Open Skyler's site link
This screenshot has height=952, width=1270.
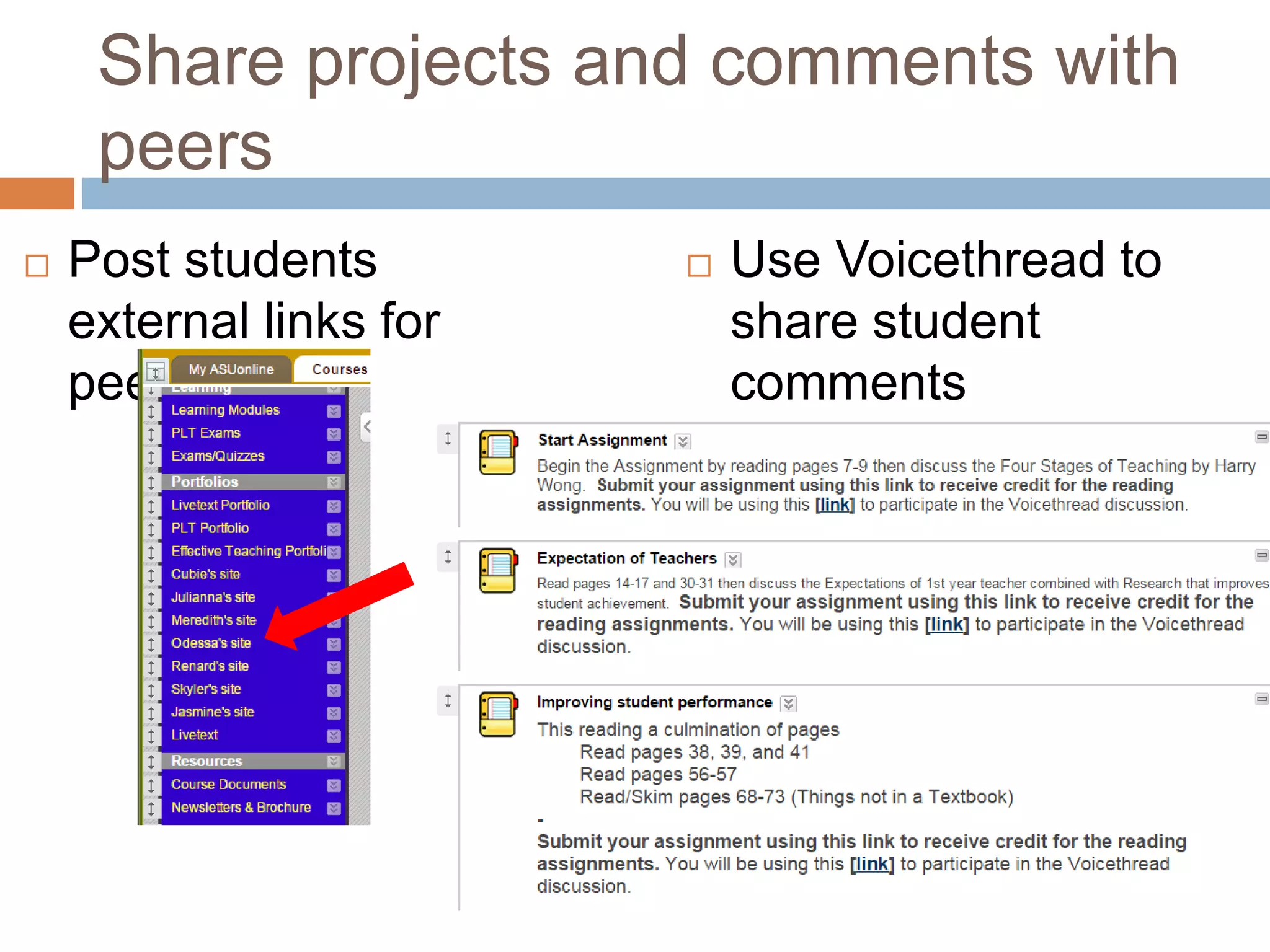[206, 689]
